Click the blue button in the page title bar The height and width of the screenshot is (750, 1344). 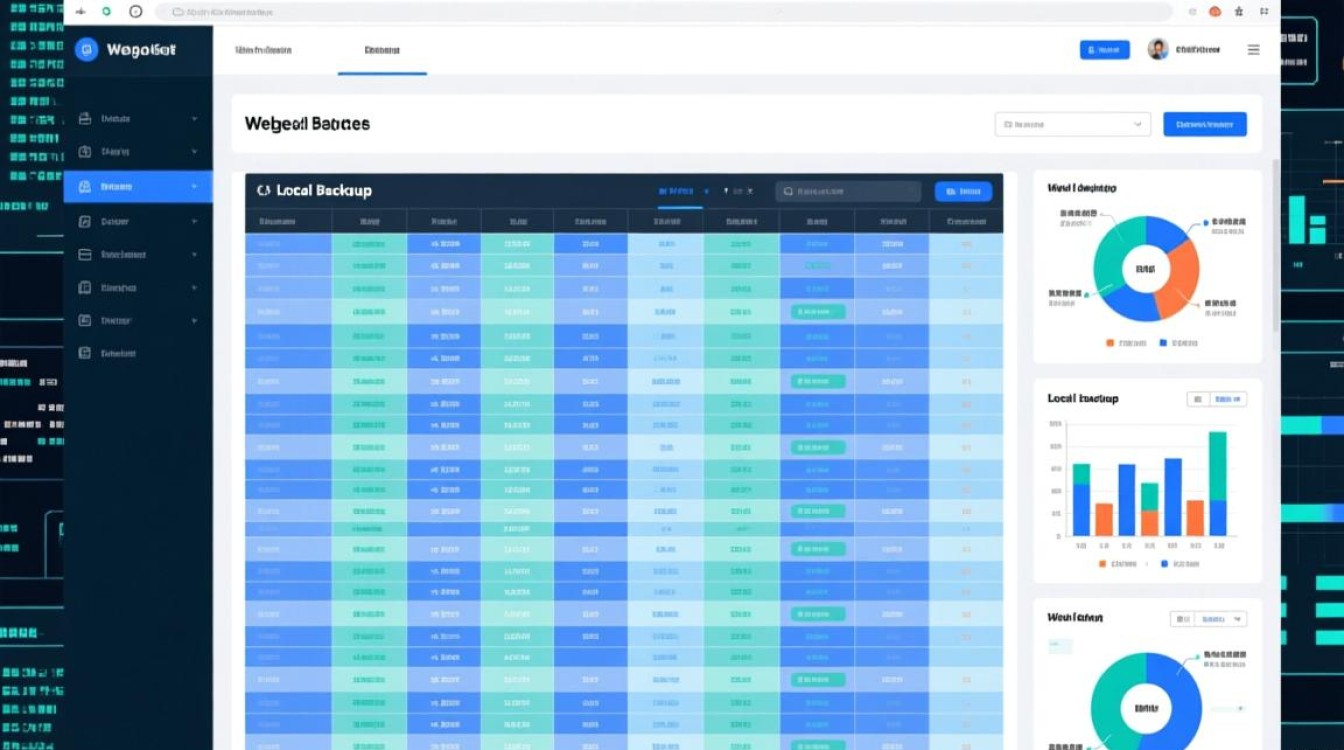coord(1204,125)
